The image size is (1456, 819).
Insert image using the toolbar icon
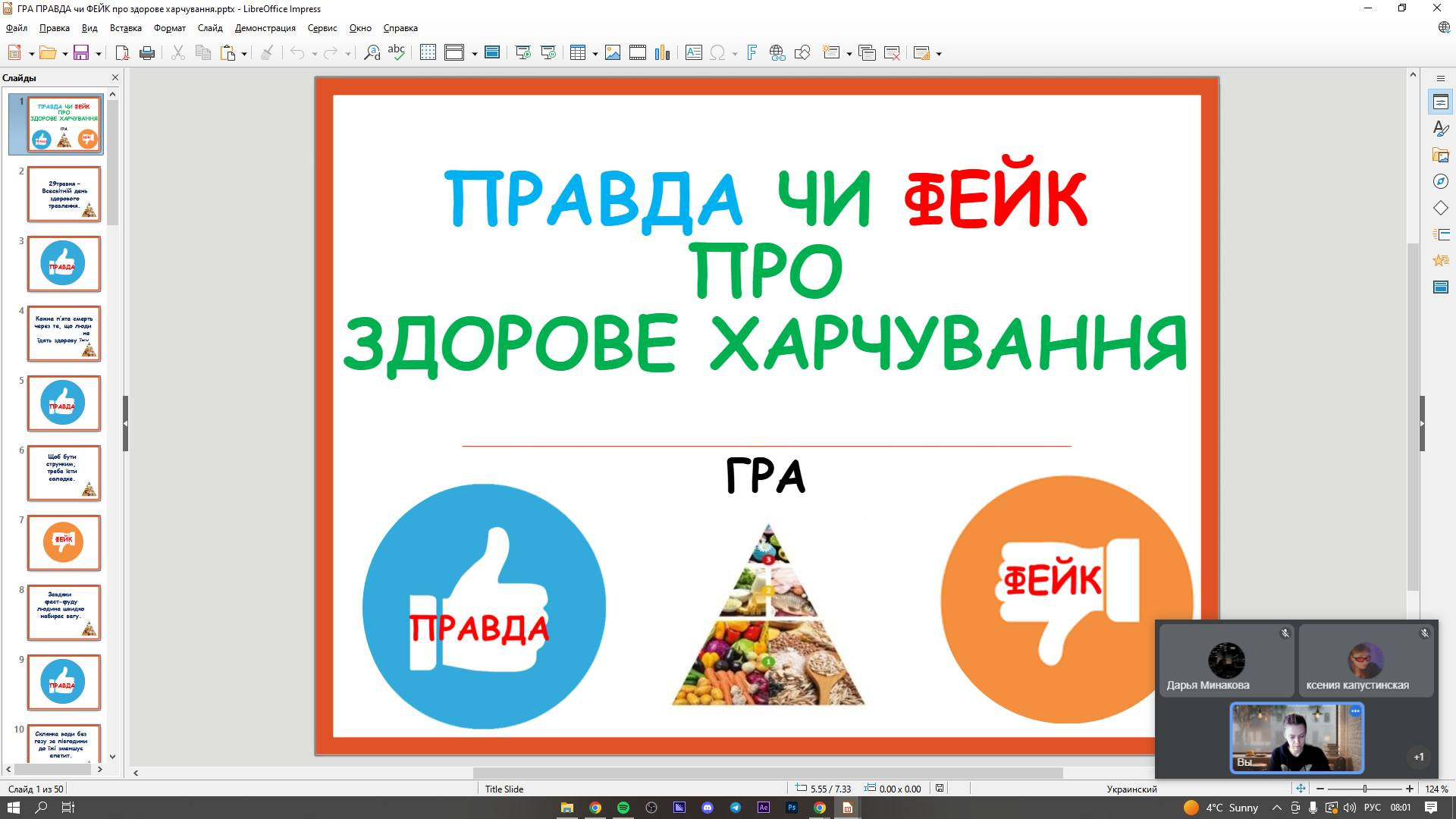pos(613,53)
